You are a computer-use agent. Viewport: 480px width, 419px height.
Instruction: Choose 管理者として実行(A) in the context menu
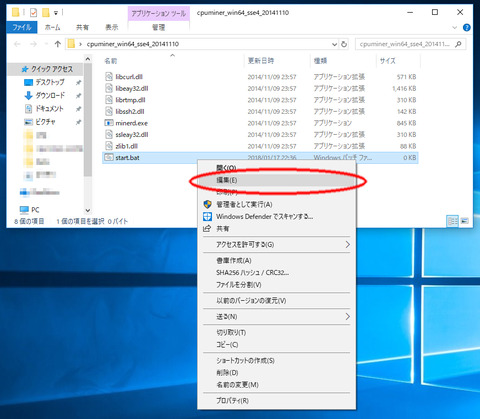click(277, 204)
